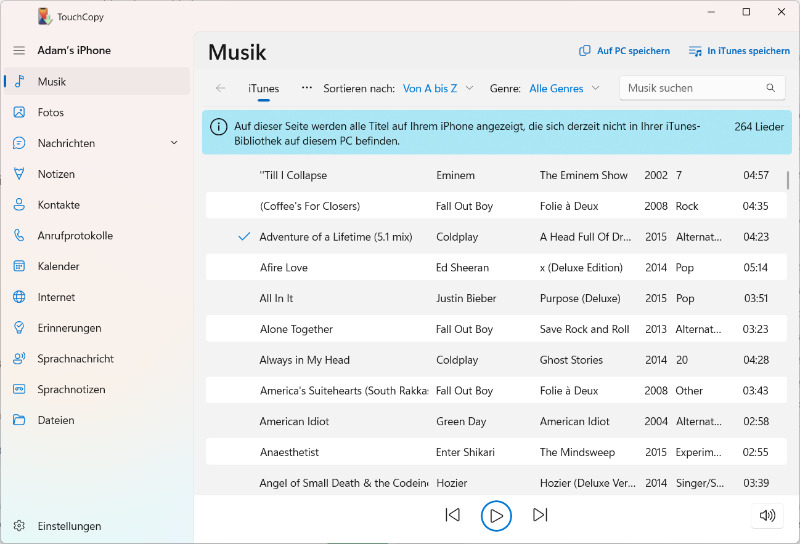Click the Adam's iPhone device name
The height and width of the screenshot is (544, 800).
(x=74, y=50)
